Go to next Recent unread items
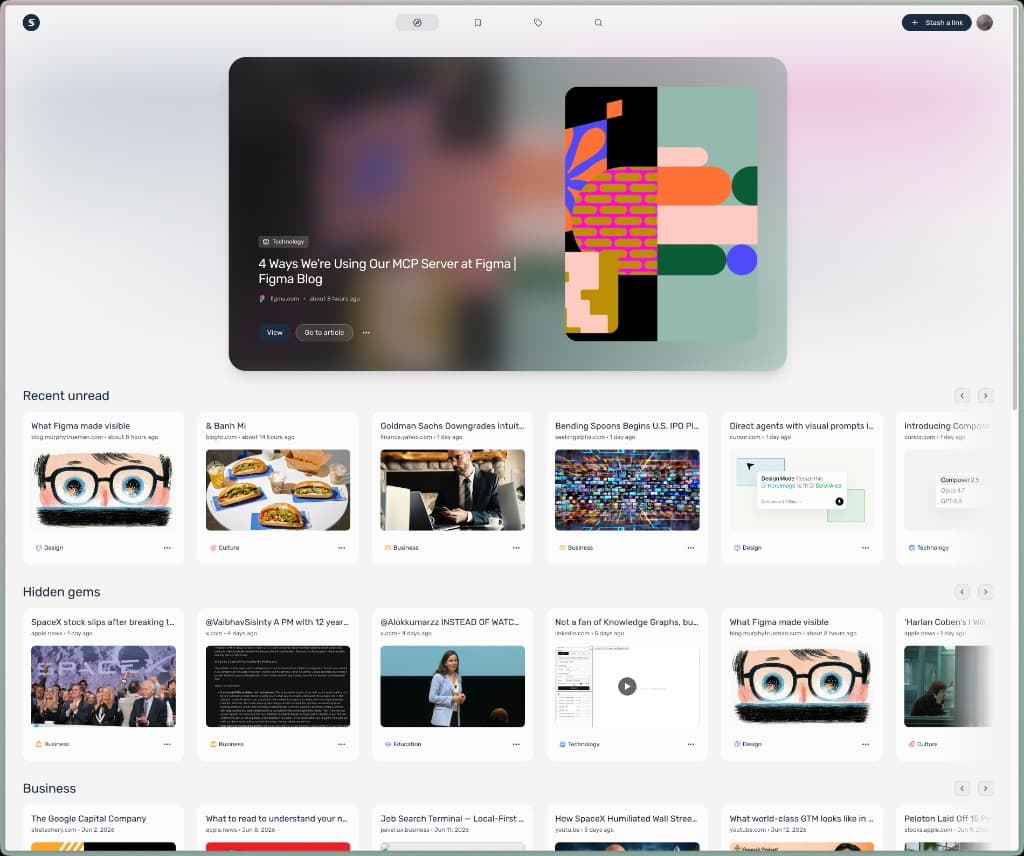1024x856 pixels. click(x=985, y=396)
